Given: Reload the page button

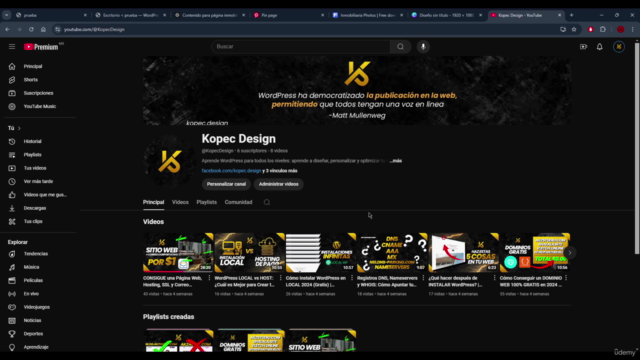Looking at the screenshot, I should [31, 29].
